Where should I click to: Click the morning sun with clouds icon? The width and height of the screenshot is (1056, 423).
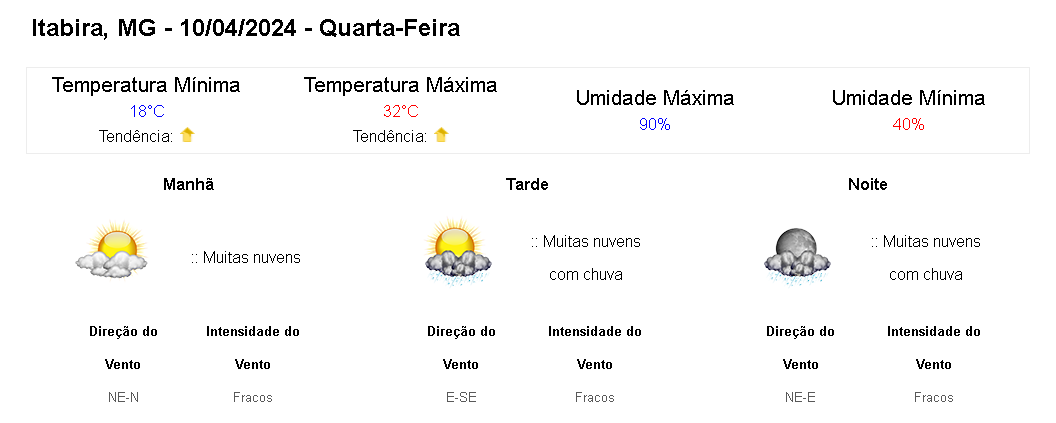click(112, 252)
